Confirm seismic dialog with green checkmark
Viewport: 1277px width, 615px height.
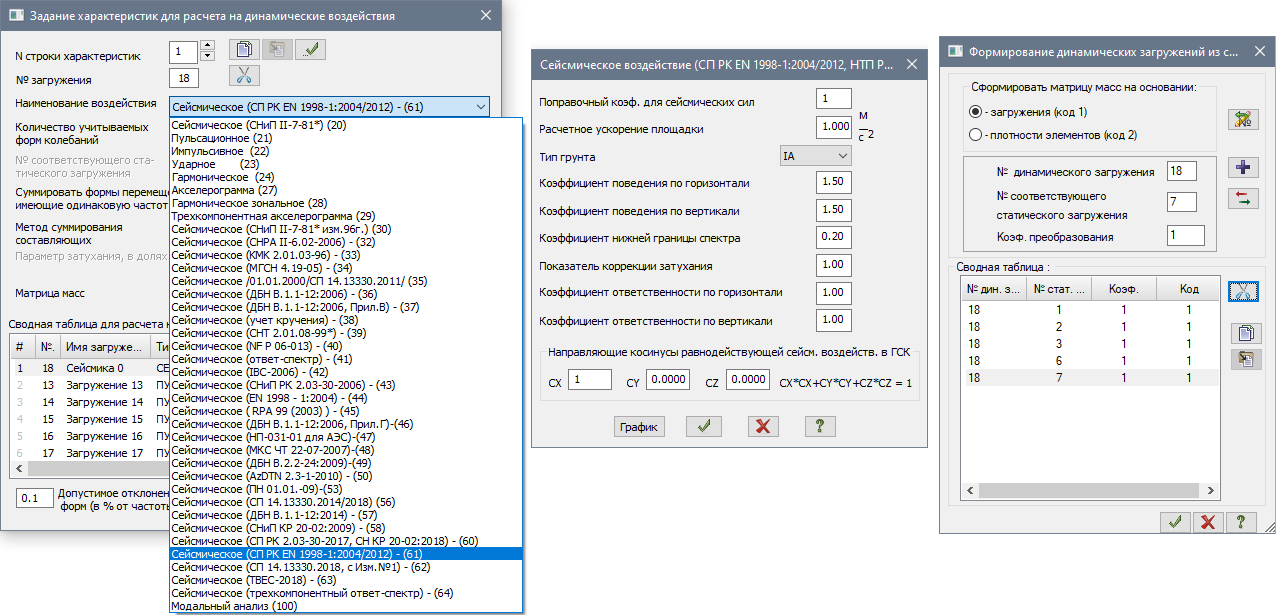click(x=703, y=426)
